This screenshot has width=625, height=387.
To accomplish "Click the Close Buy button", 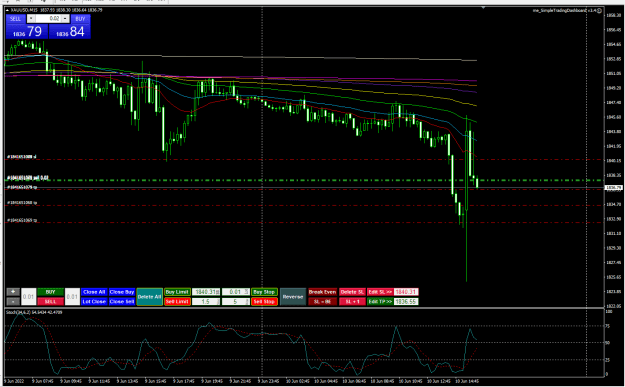I will click(x=122, y=292).
